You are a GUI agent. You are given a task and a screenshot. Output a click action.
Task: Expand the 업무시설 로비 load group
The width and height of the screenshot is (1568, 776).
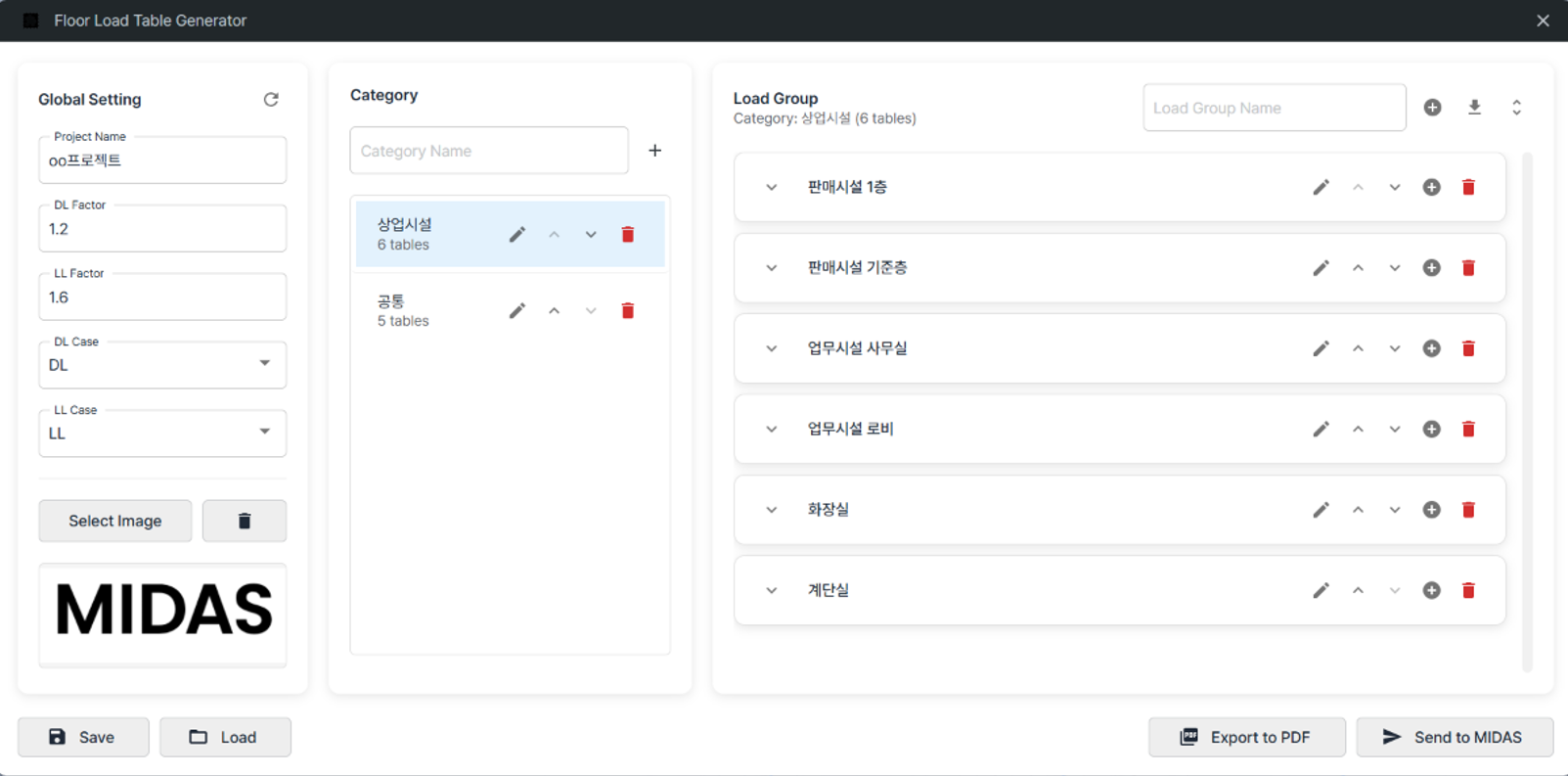(772, 430)
